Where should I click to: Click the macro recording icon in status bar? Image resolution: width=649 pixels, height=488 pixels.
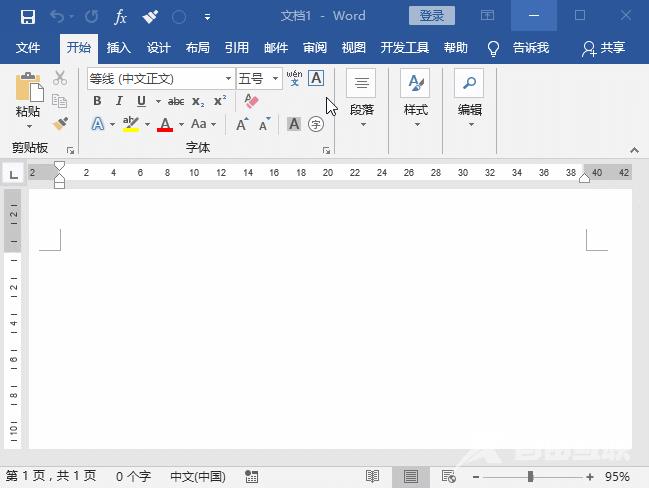(x=251, y=476)
